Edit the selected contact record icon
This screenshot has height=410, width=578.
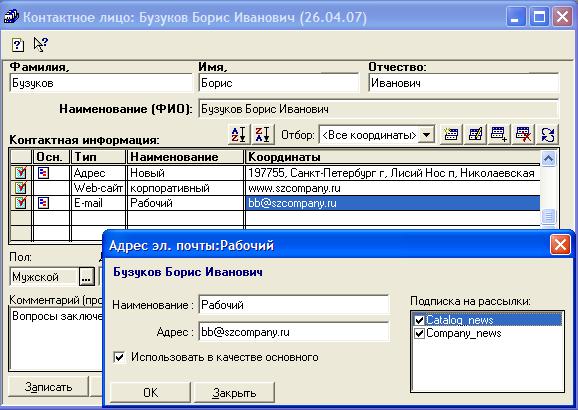click(x=475, y=134)
